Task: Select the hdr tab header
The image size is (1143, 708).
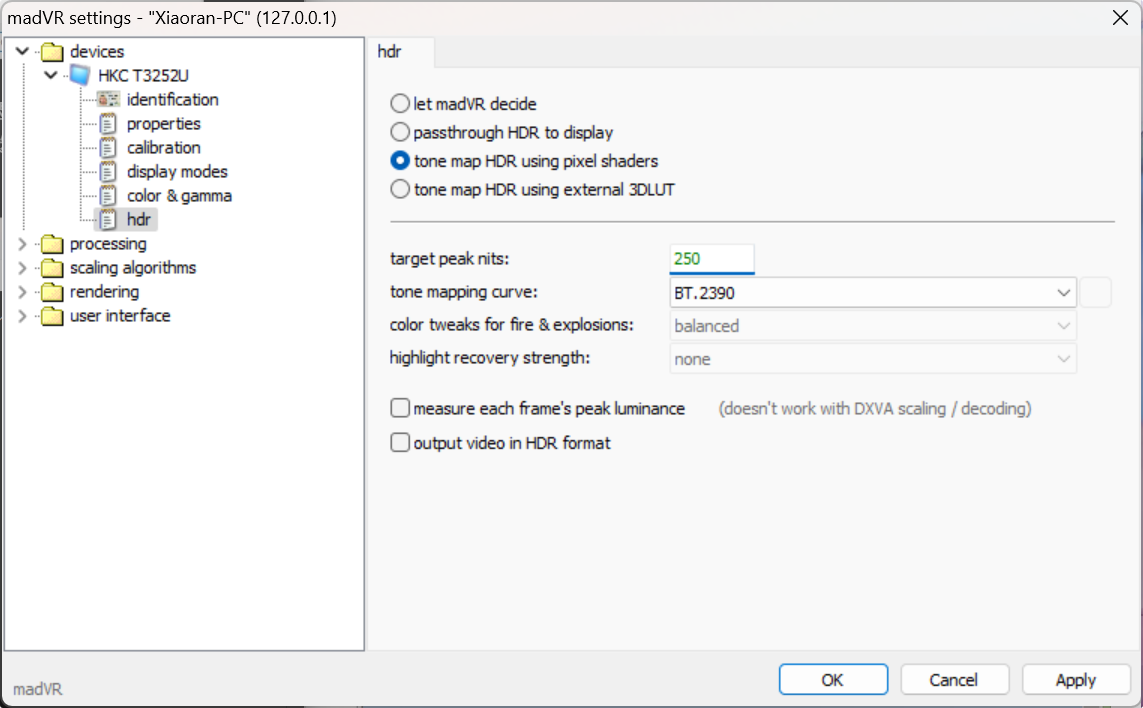Action: [390, 52]
